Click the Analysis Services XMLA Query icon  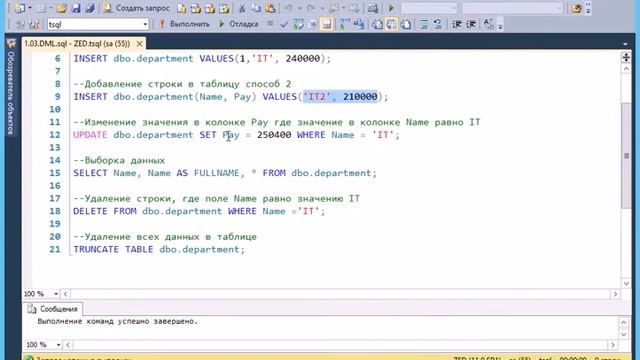tap(224, 8)
